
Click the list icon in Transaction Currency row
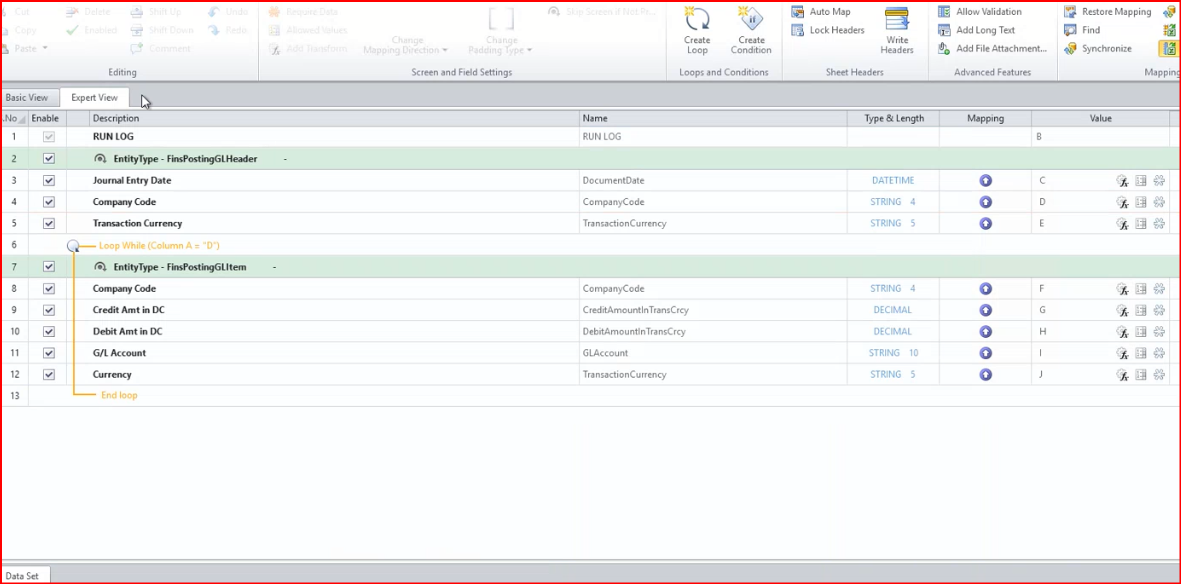pos(1140,224)
